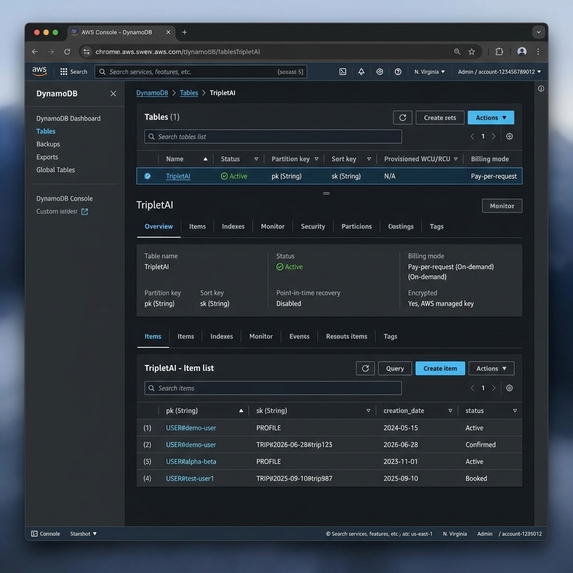Open the item list Actions dropdown
The image size is (573, 573).
tap(491, 368)
